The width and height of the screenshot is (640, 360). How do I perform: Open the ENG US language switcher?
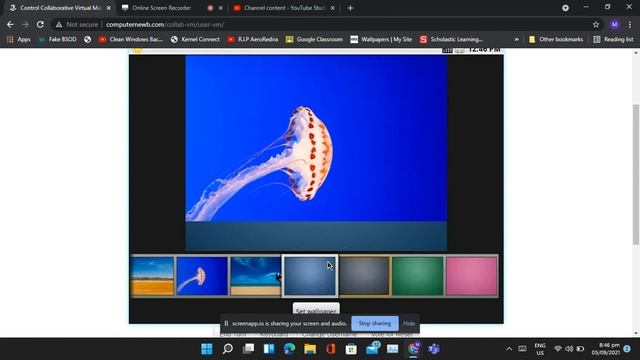click(540, 349)
